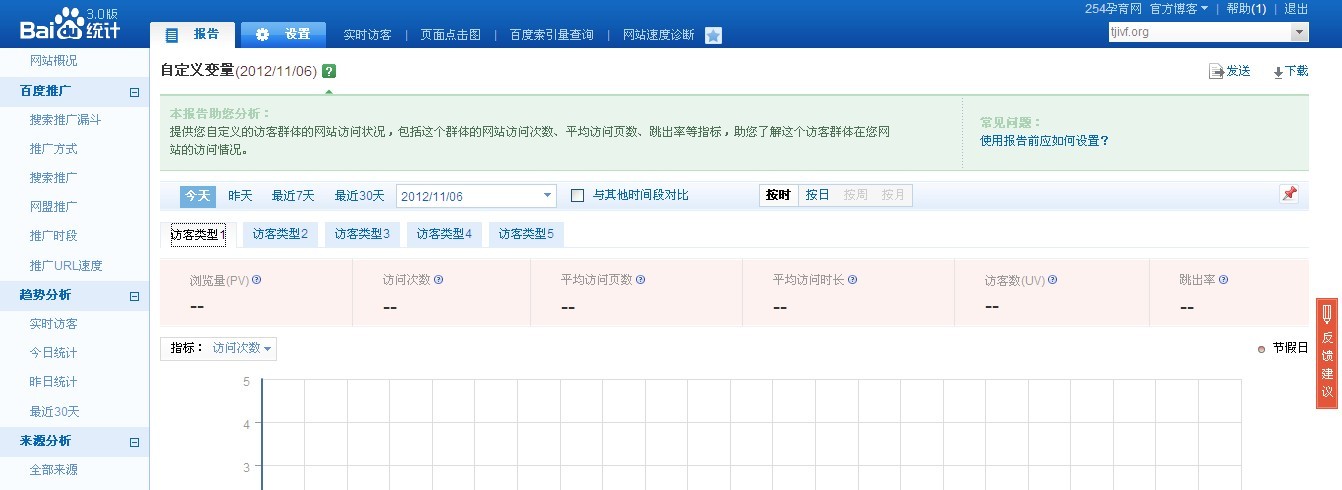This screenshot has height=490, width=1342.
Task: Collapse the 趋势分析 sidebar section
Action: coord(134,295)
